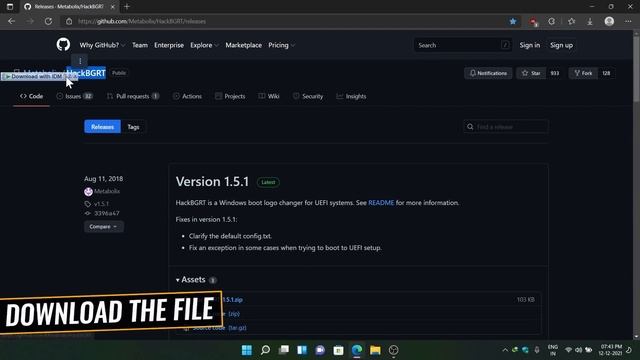Go back to the previous page
This screenshot has height=360, width=640.
pyautogui.click(x=11, y=21)
